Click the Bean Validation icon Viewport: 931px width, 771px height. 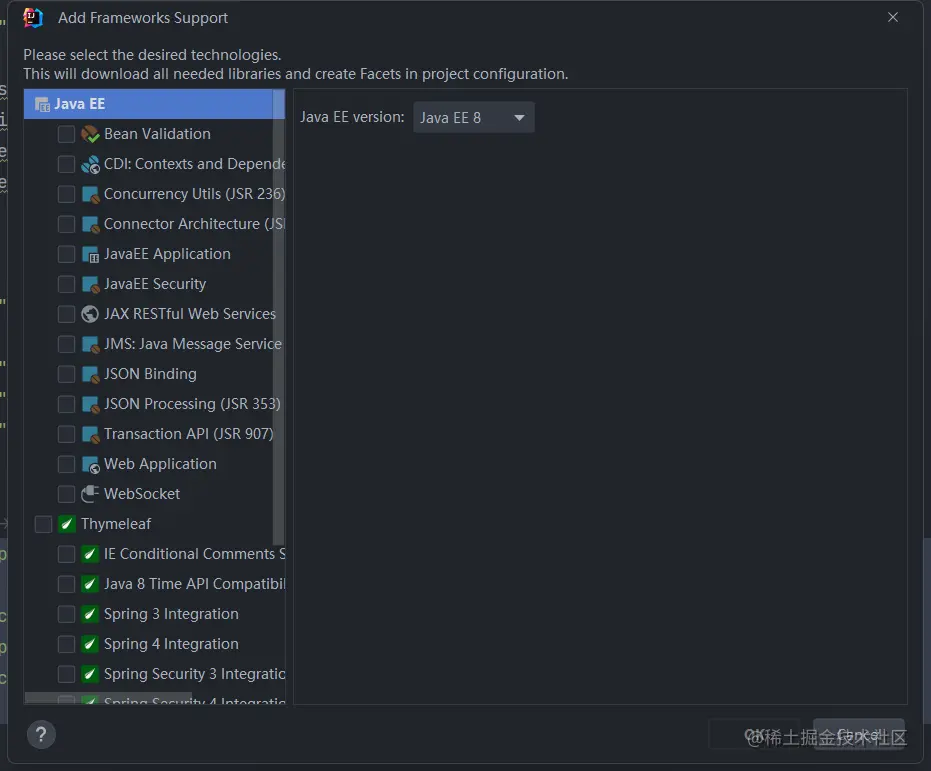point(90,134)
